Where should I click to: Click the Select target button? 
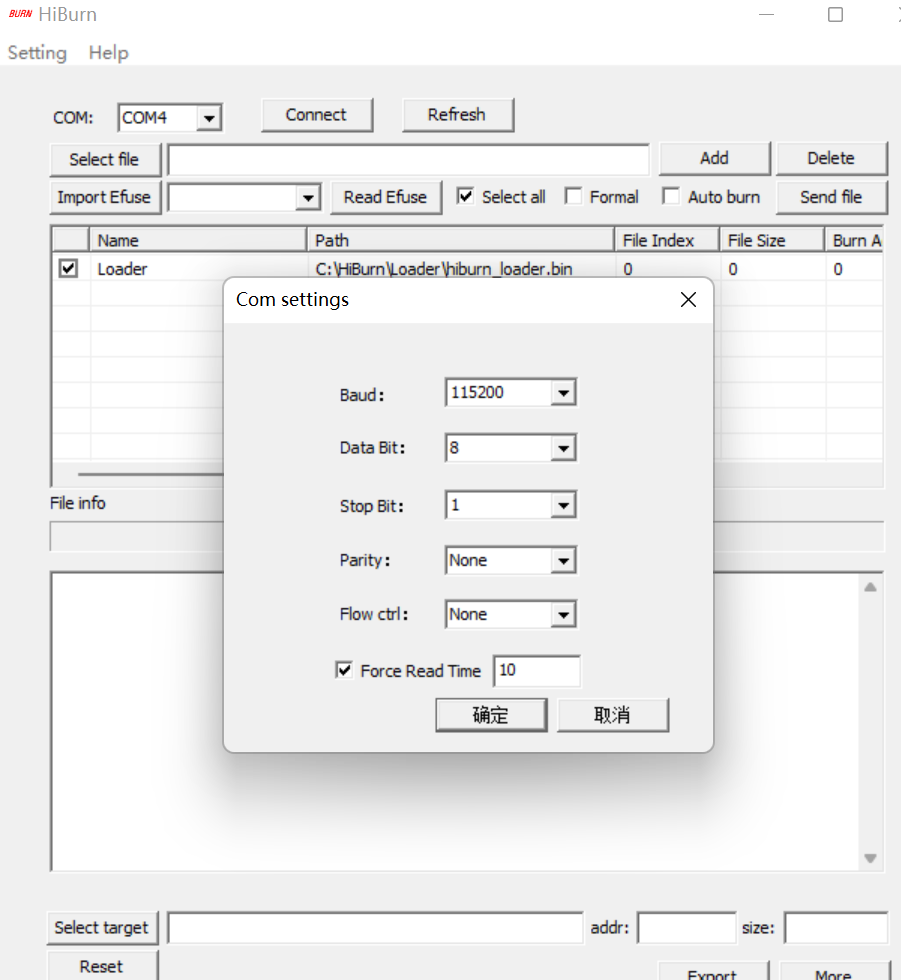102,928
